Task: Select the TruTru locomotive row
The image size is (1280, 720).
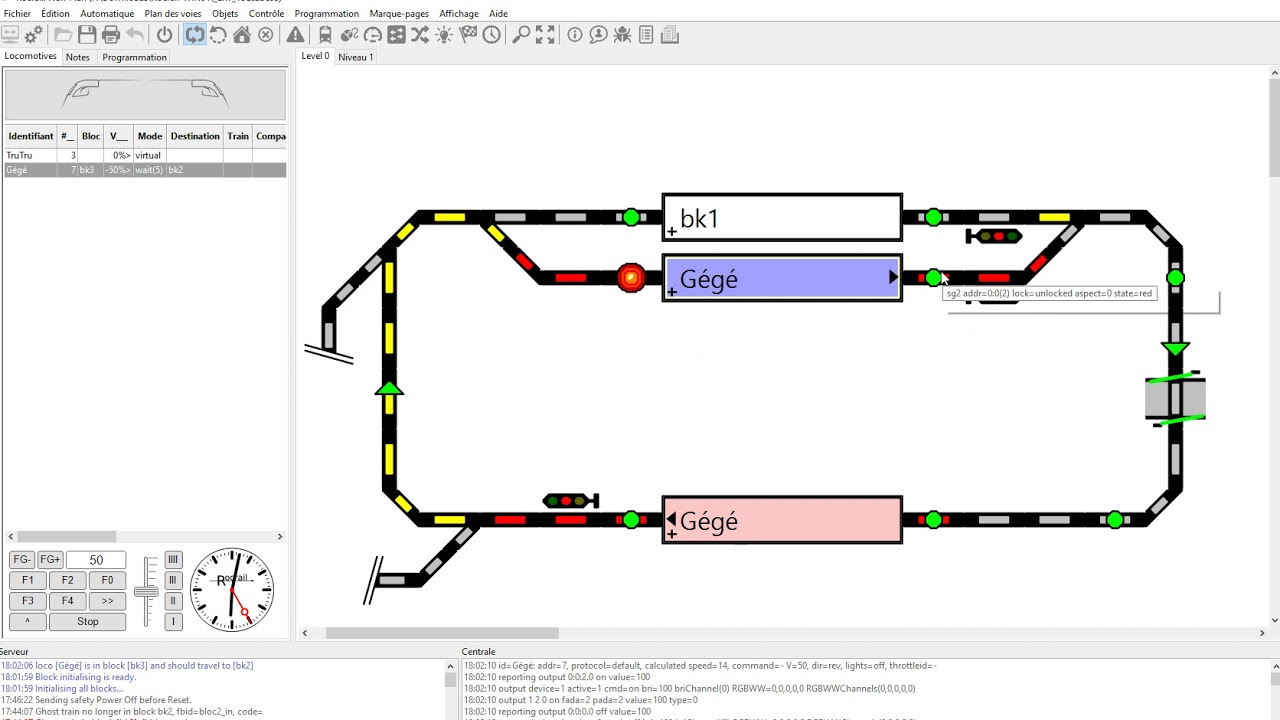Action: [x=145, y=156]
